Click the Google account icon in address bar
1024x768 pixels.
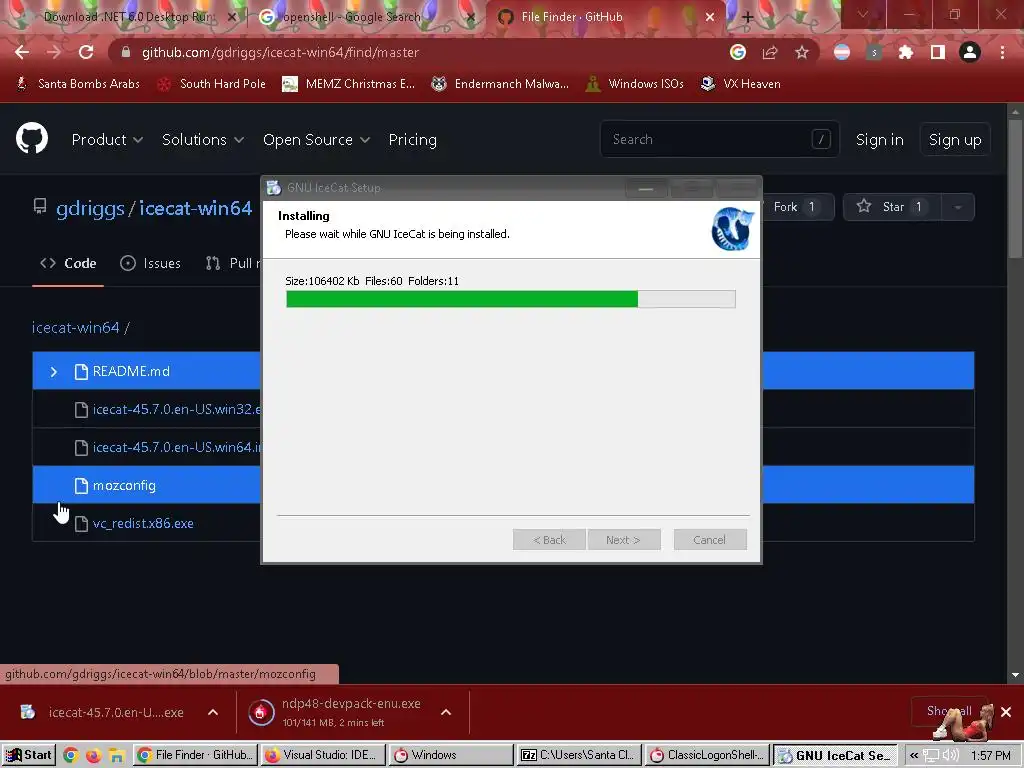tap(738, 52)
